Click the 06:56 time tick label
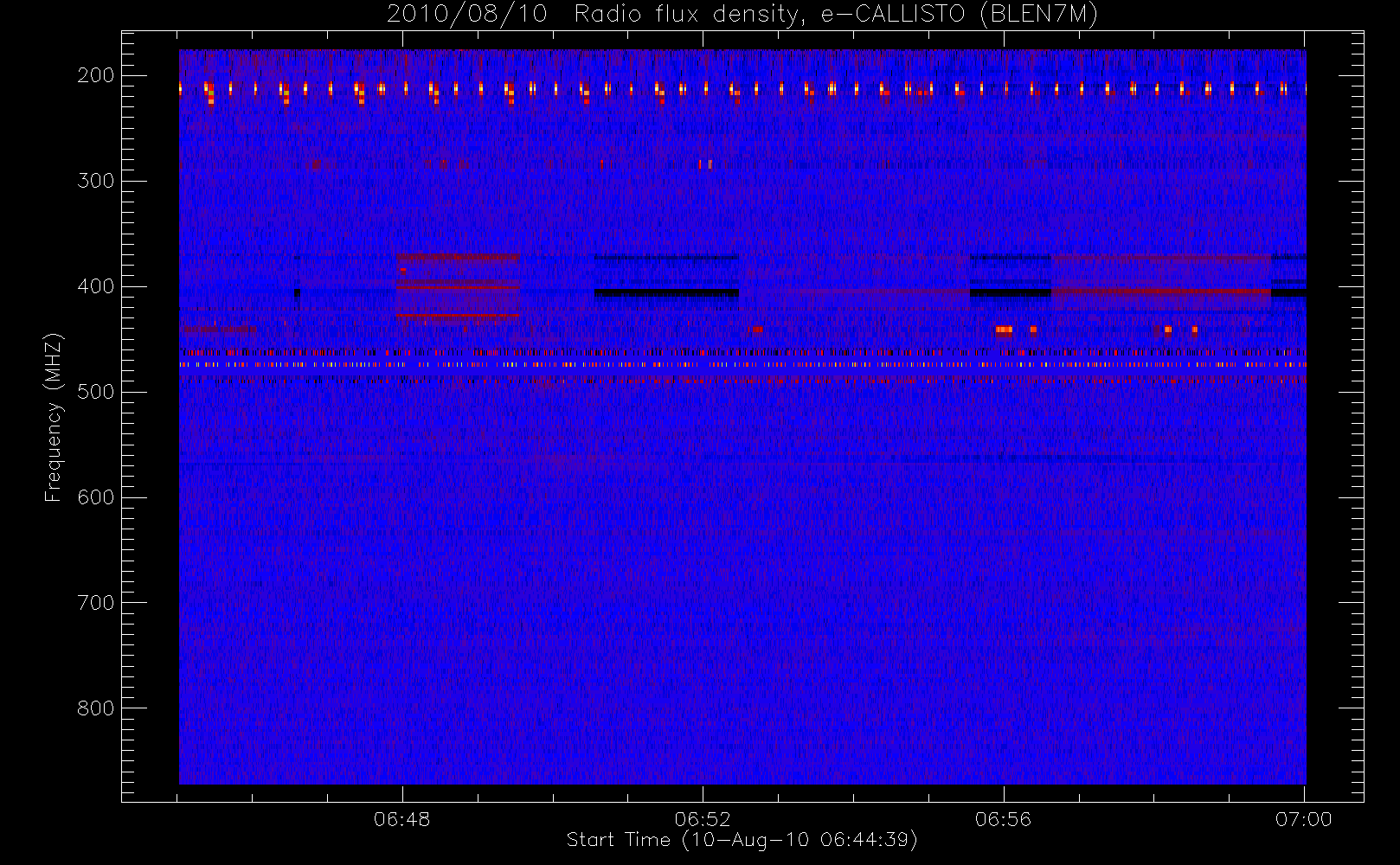The width and height of the screenshot is (1400, 865). click(x=1004, y=819)
